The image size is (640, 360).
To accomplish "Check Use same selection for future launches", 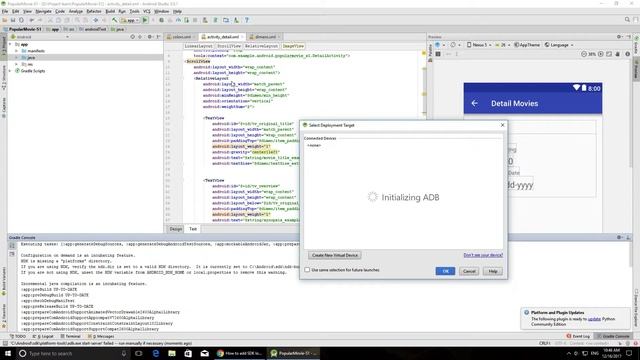I will (307, 270).
